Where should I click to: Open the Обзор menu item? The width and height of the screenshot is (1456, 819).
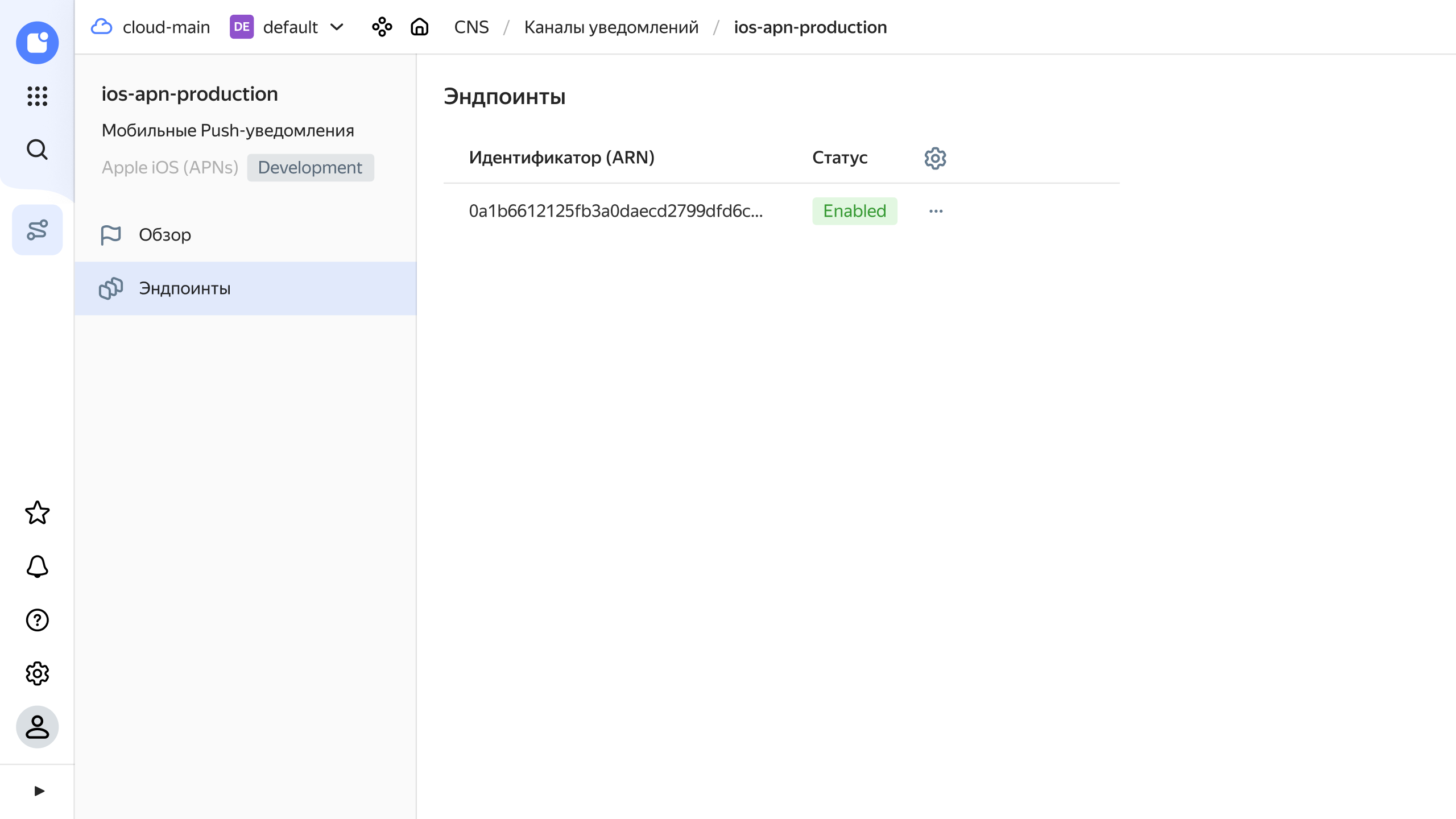(246, 234)
